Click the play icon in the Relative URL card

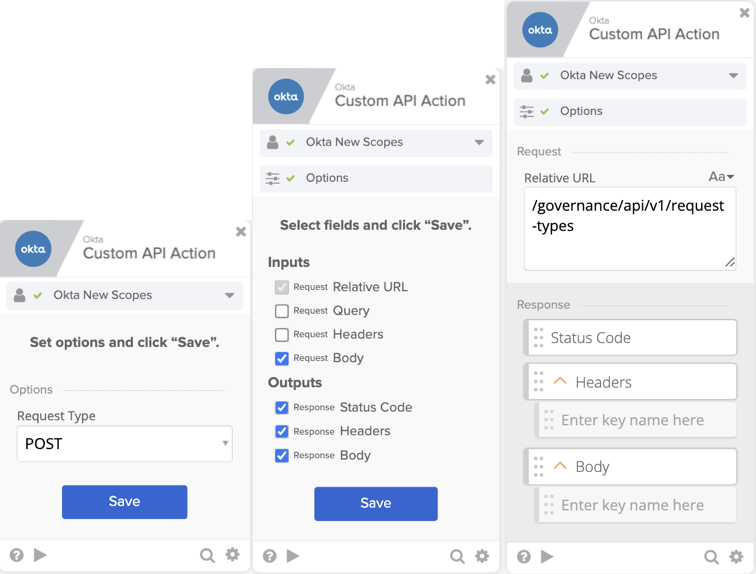[x=547, y=557]
